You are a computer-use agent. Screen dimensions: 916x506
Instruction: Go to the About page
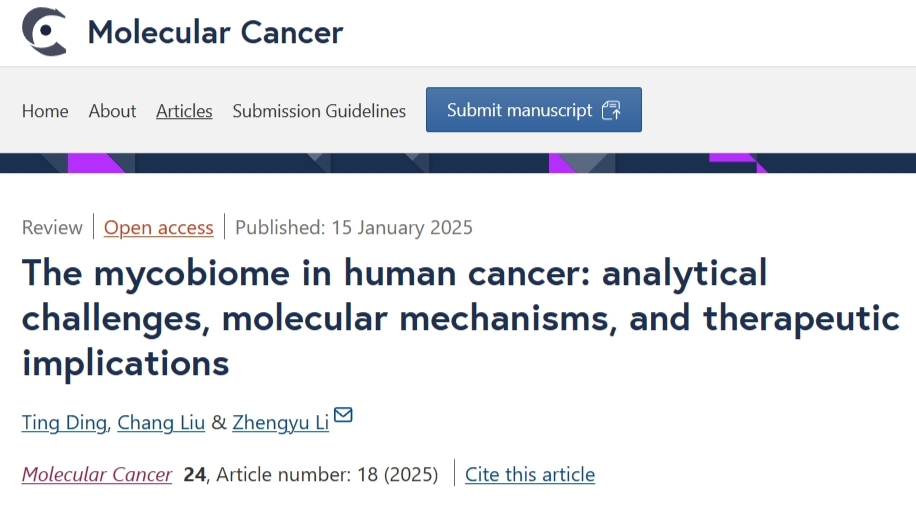pyautogui.click(x=112, y=110)
